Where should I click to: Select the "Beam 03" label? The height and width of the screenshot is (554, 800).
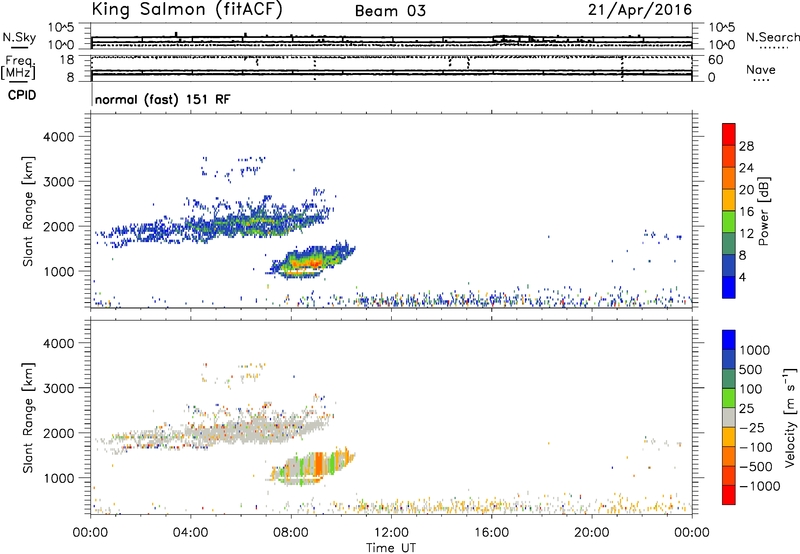click(x=390, y=11)
